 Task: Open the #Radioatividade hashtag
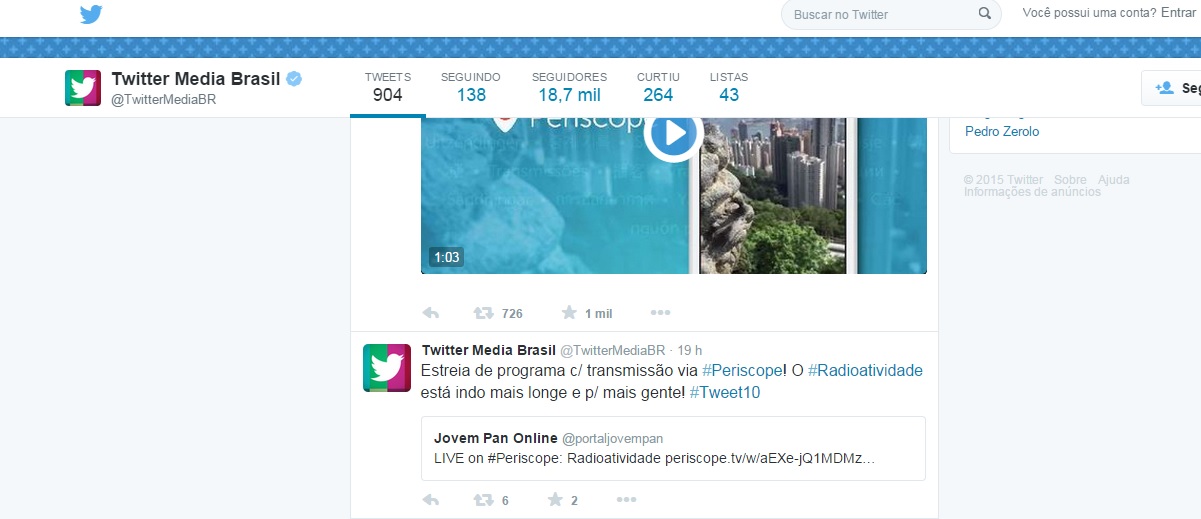pos(865,371)
